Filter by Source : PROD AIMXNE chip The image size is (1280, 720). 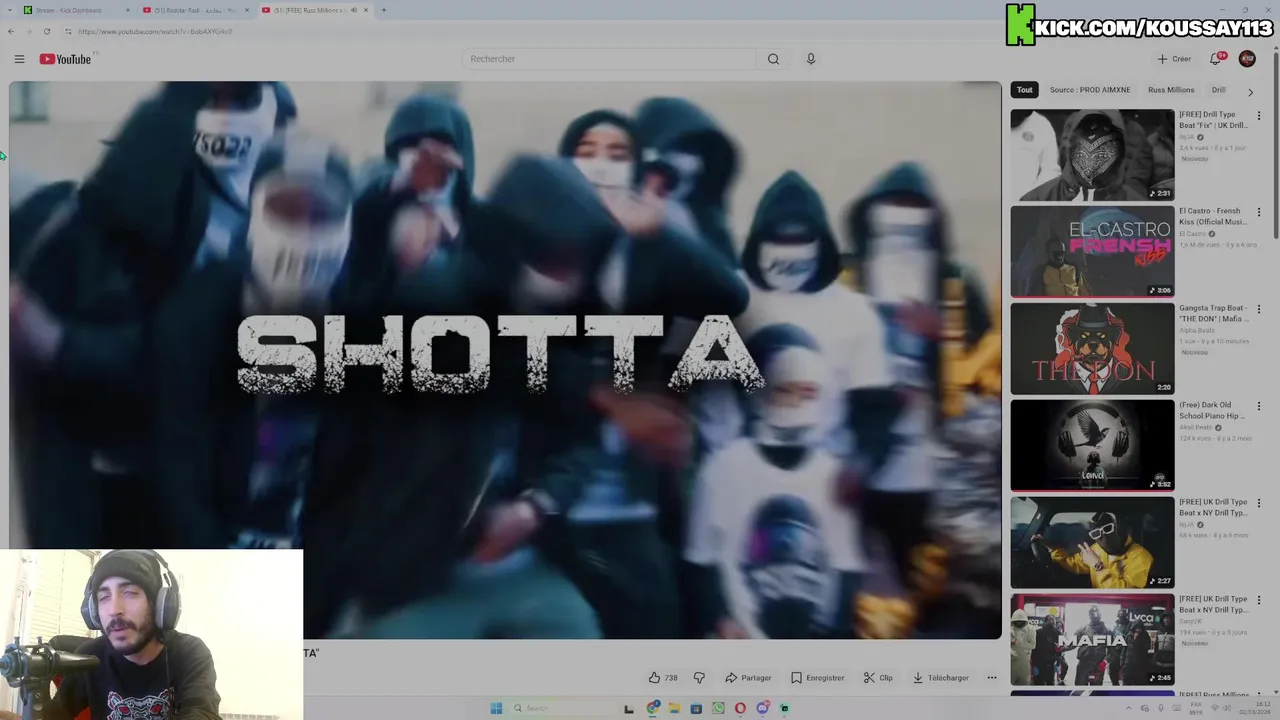(1090, 90)
